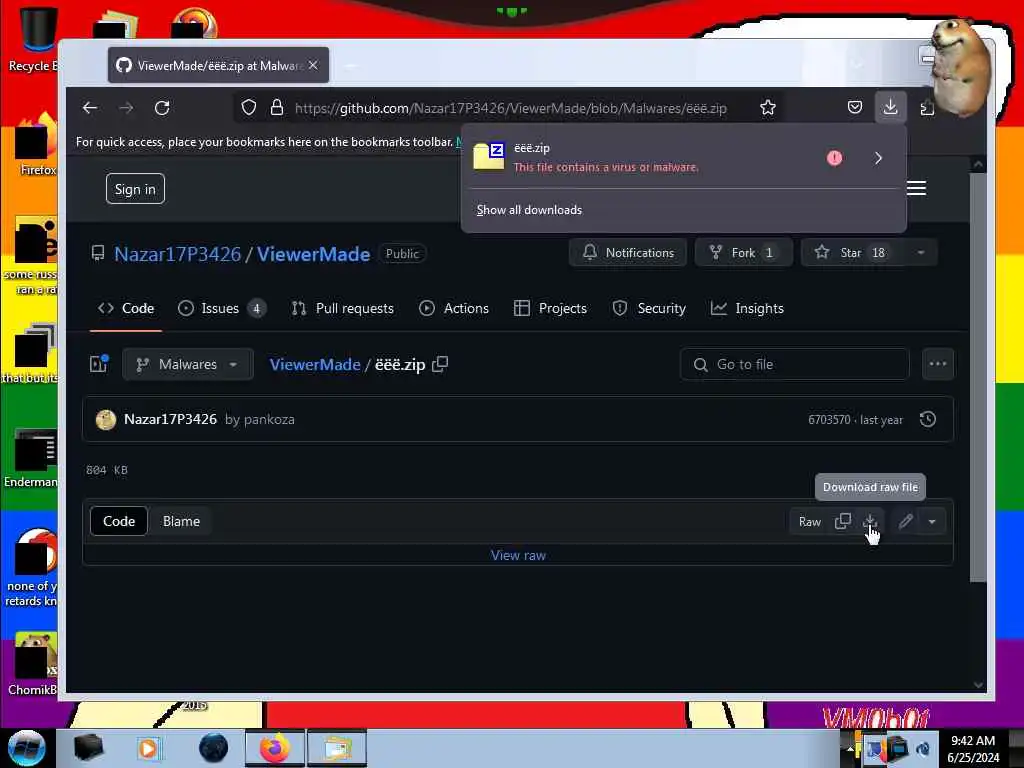
Task: Reload the GitHub page
Action: pyautogui.click(x=162, y=108)
